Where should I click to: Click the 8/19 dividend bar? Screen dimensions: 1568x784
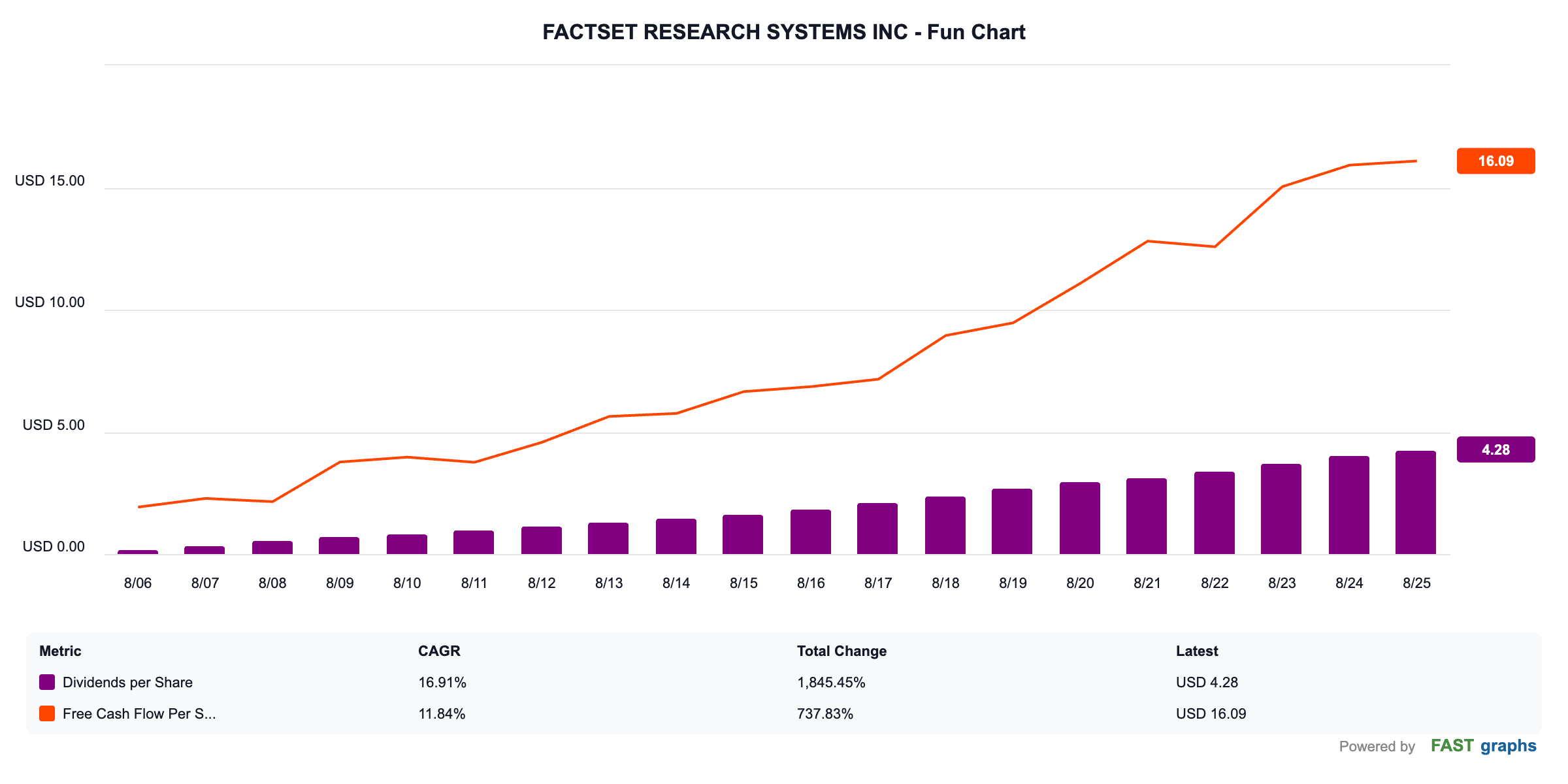pos(1012,521)
